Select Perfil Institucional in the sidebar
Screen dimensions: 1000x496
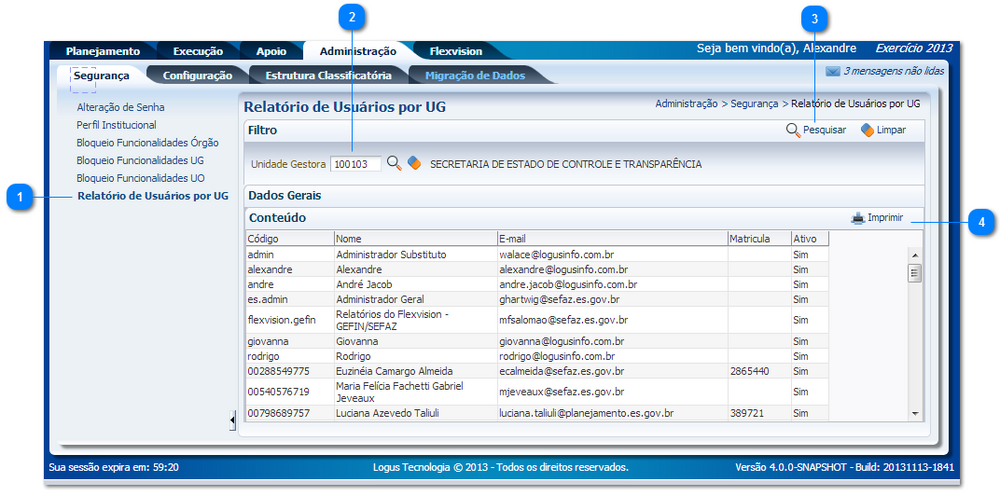116,125
